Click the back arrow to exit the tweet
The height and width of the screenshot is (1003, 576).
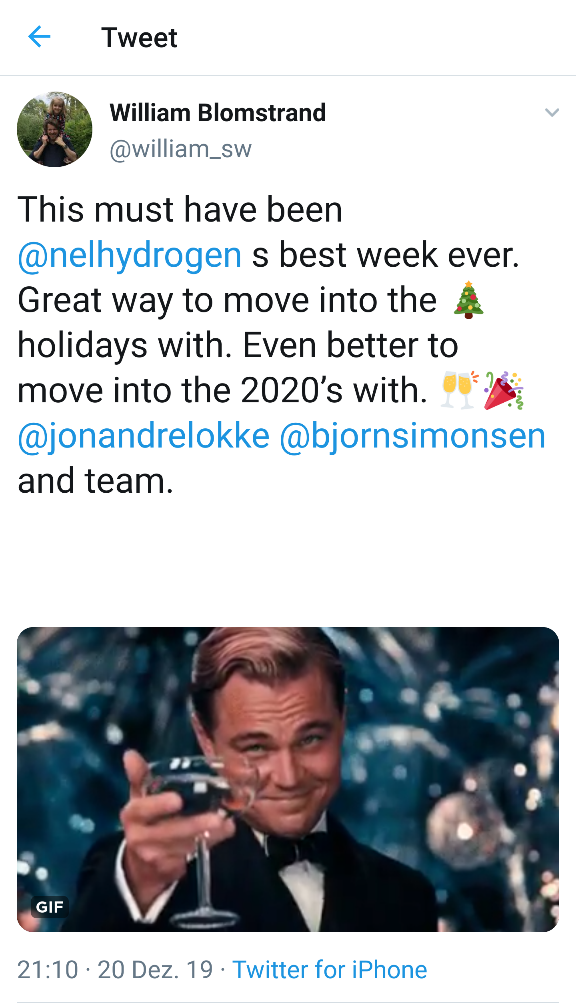(x=38, y=36)
